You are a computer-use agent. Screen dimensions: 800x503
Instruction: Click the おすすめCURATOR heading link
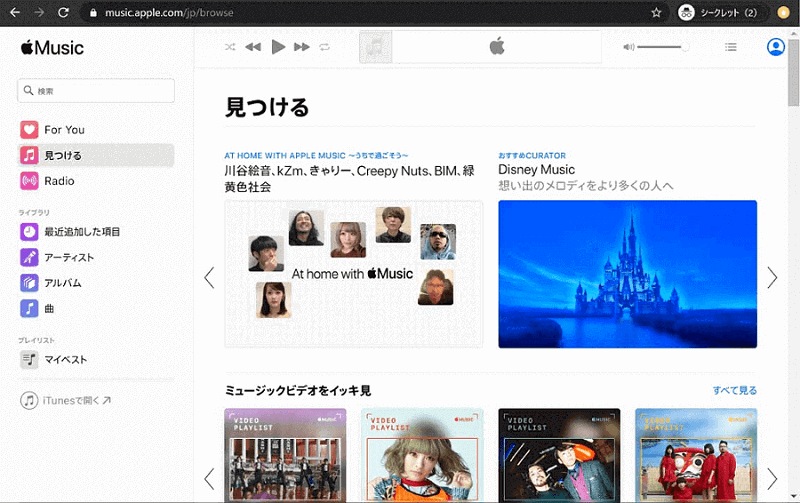(x=532, y=156)
